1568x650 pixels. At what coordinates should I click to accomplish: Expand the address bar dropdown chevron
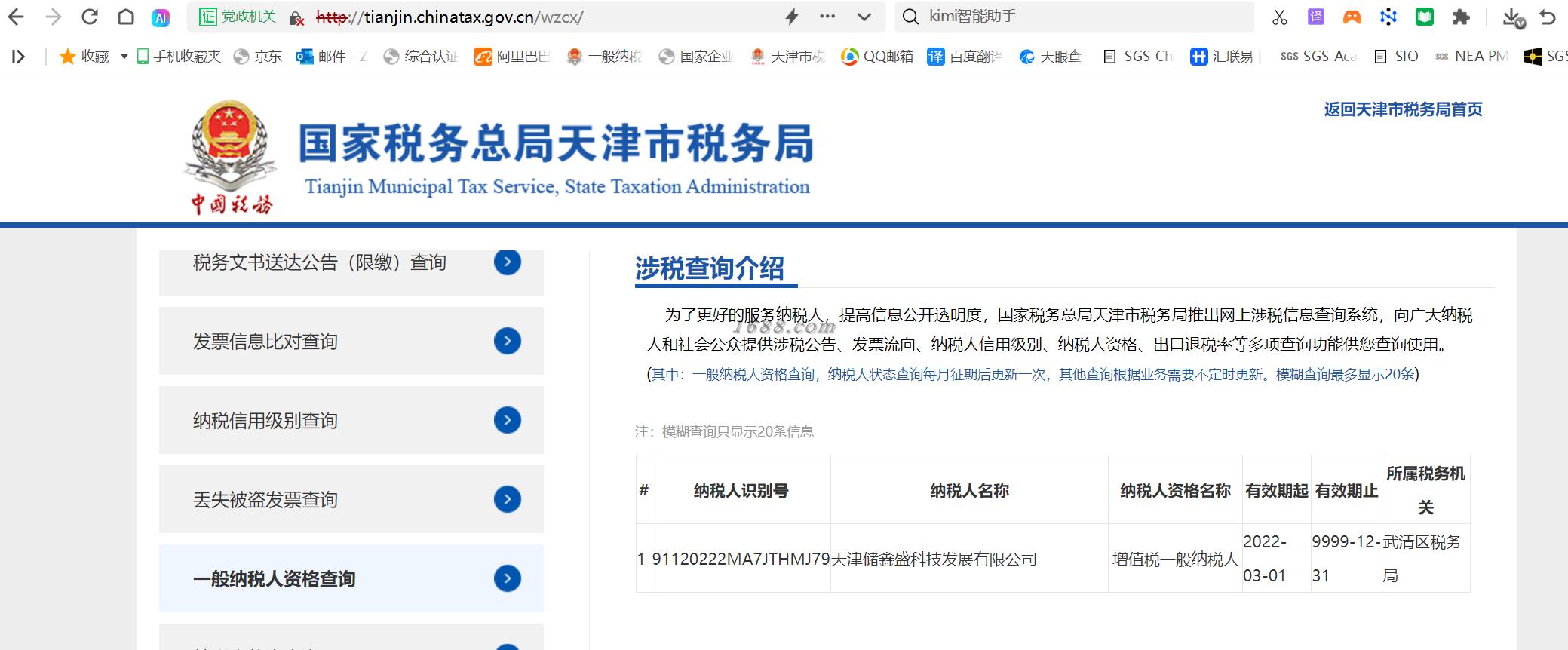click(x=864, y=17)
